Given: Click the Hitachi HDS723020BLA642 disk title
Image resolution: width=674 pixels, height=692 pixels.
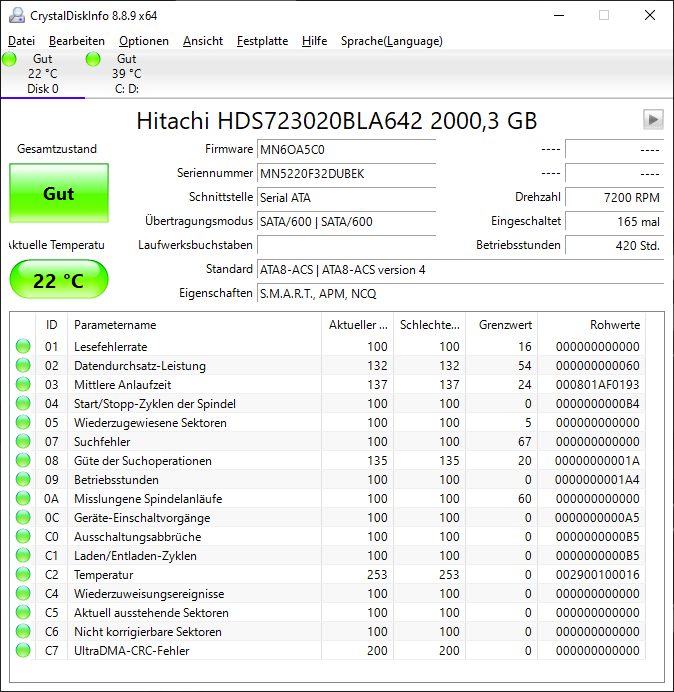Looking at the screenshot, I should click(x=337, y=120).
